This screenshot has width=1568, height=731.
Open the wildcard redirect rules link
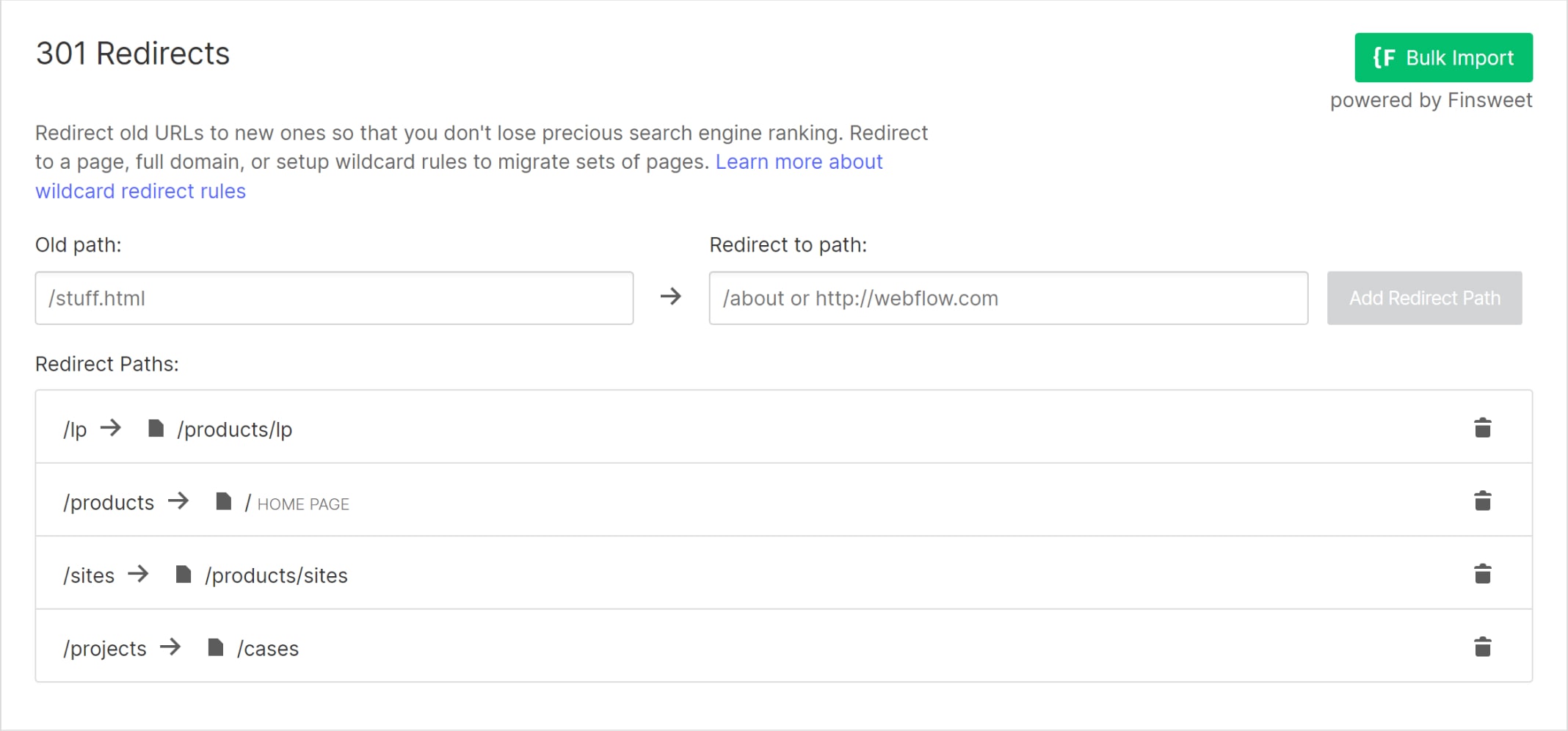[x=140, y=191]
